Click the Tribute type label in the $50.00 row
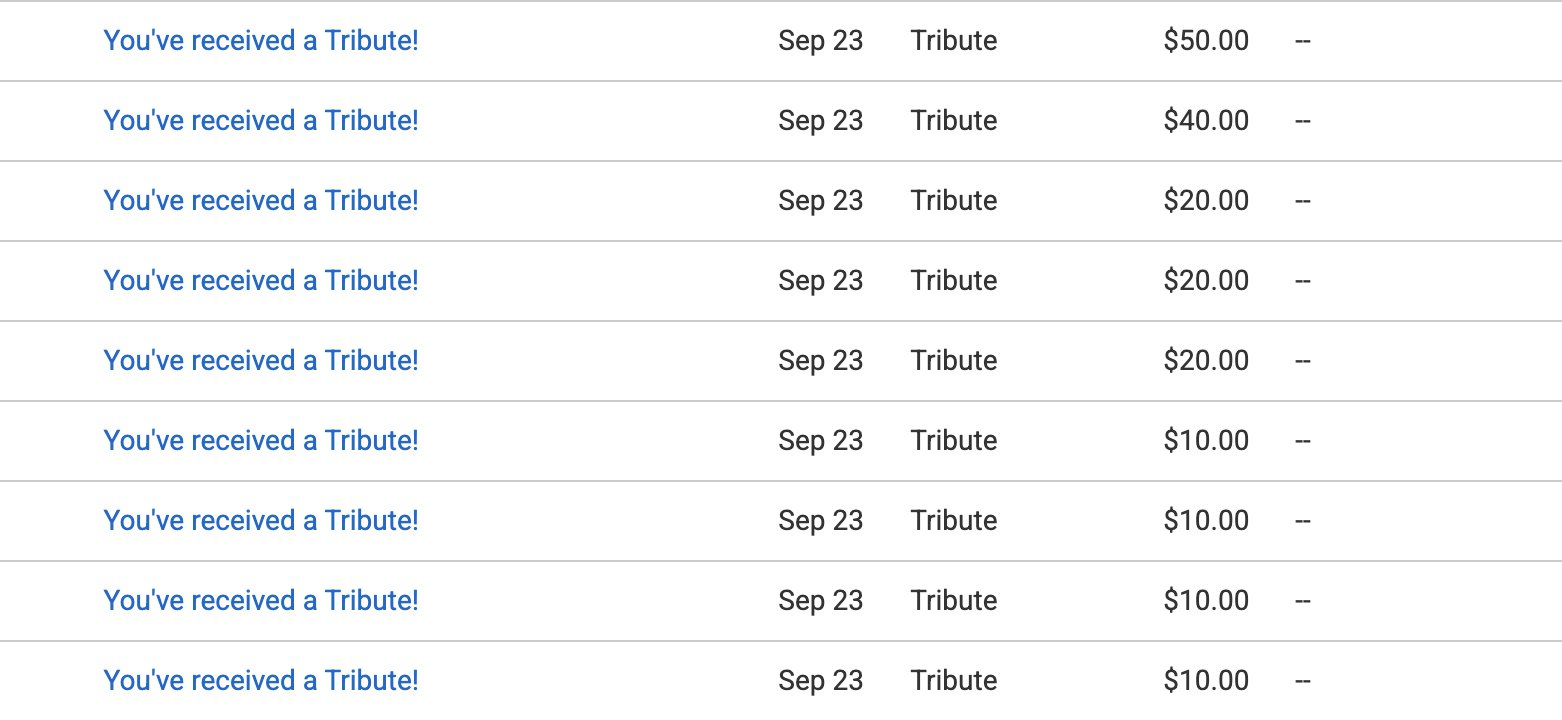Image resolution: width=1562 pixels, height=720 pixels. [x=953, y=41]
